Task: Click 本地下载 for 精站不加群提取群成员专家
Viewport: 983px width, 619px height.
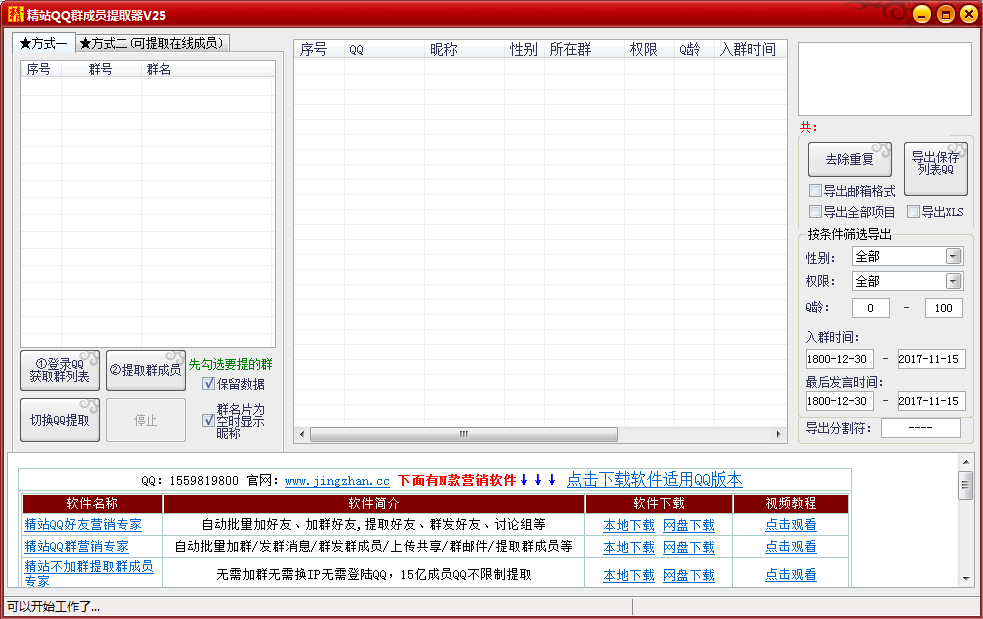Action: [629, 574]
